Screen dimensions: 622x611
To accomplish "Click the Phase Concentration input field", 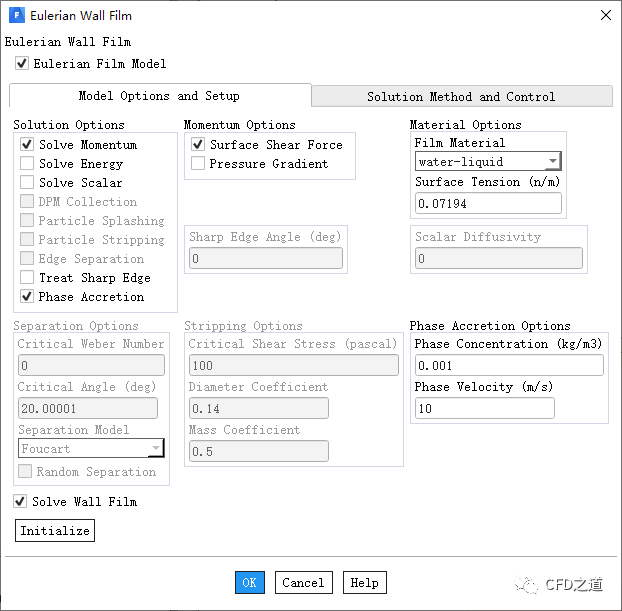I will (x=509, y=365).
